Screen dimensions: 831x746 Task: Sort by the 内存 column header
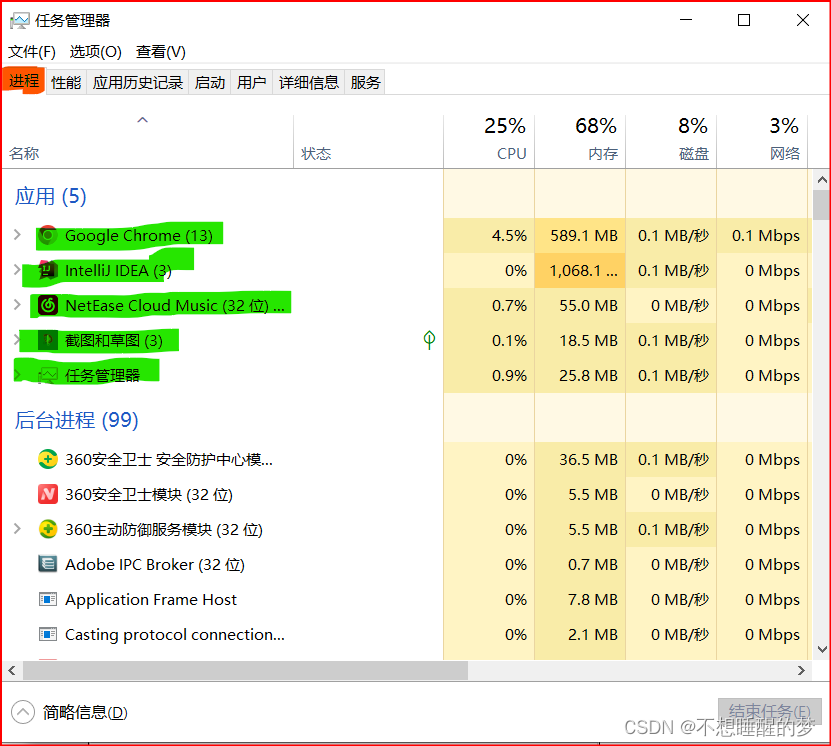tap(580, 141)
